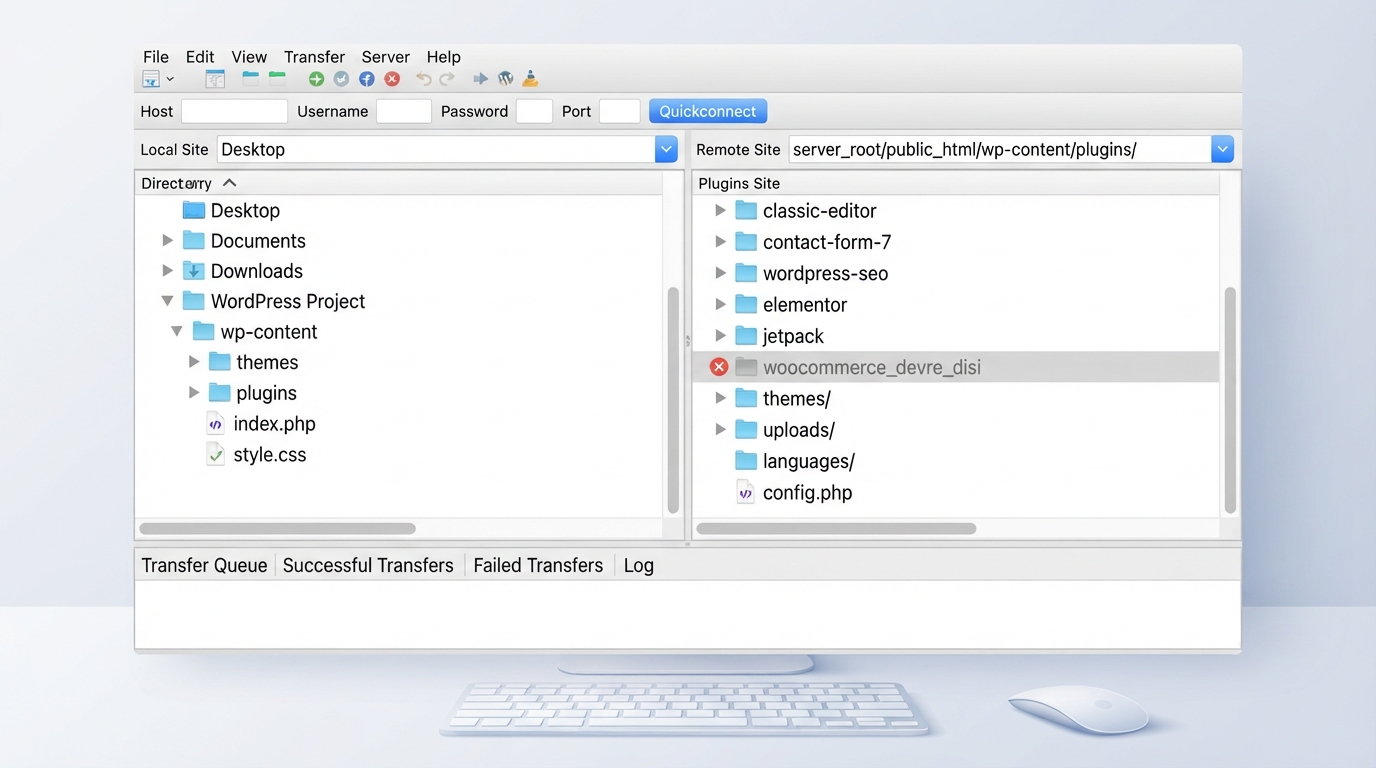Select the woocommerce_devre_disi folder

point(956,367)
